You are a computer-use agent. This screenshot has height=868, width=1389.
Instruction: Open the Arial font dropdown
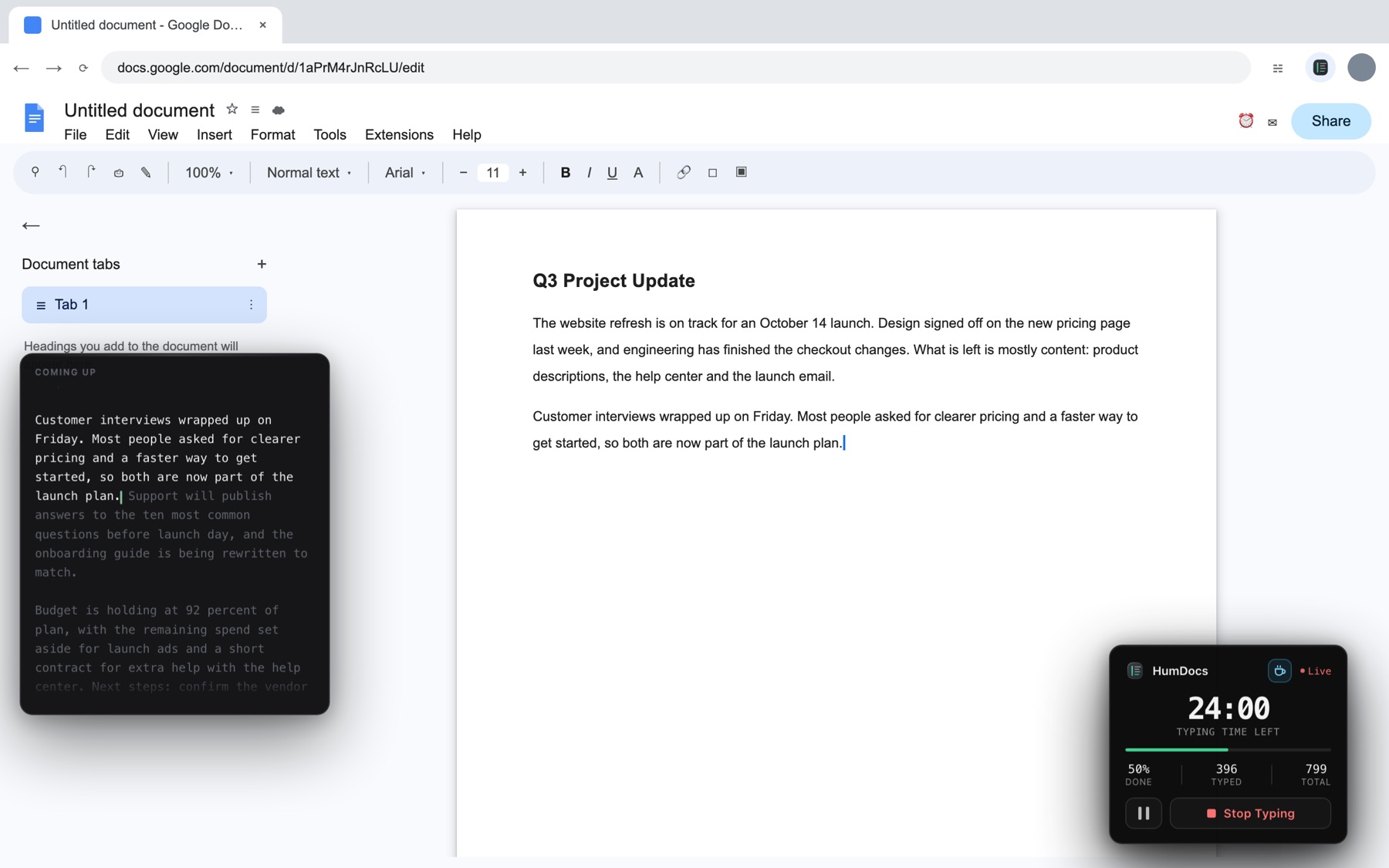point(405,173)
